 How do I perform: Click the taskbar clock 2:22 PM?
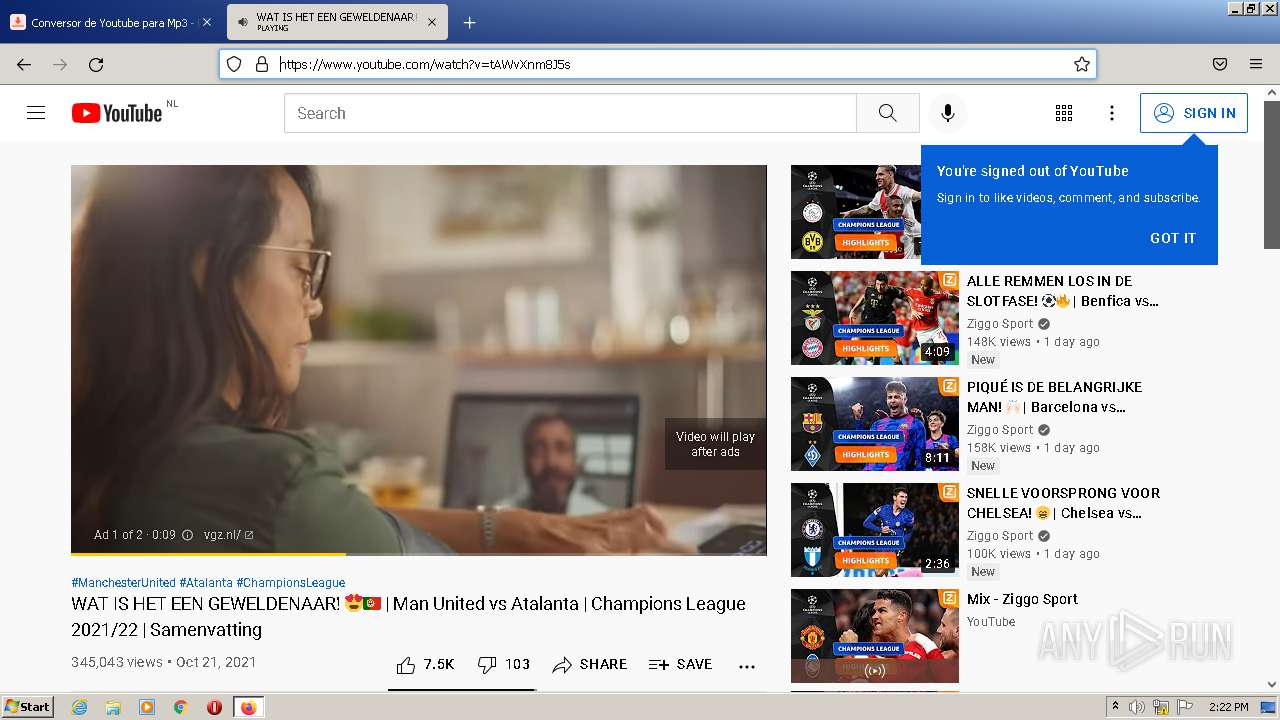pos(1229,707)
